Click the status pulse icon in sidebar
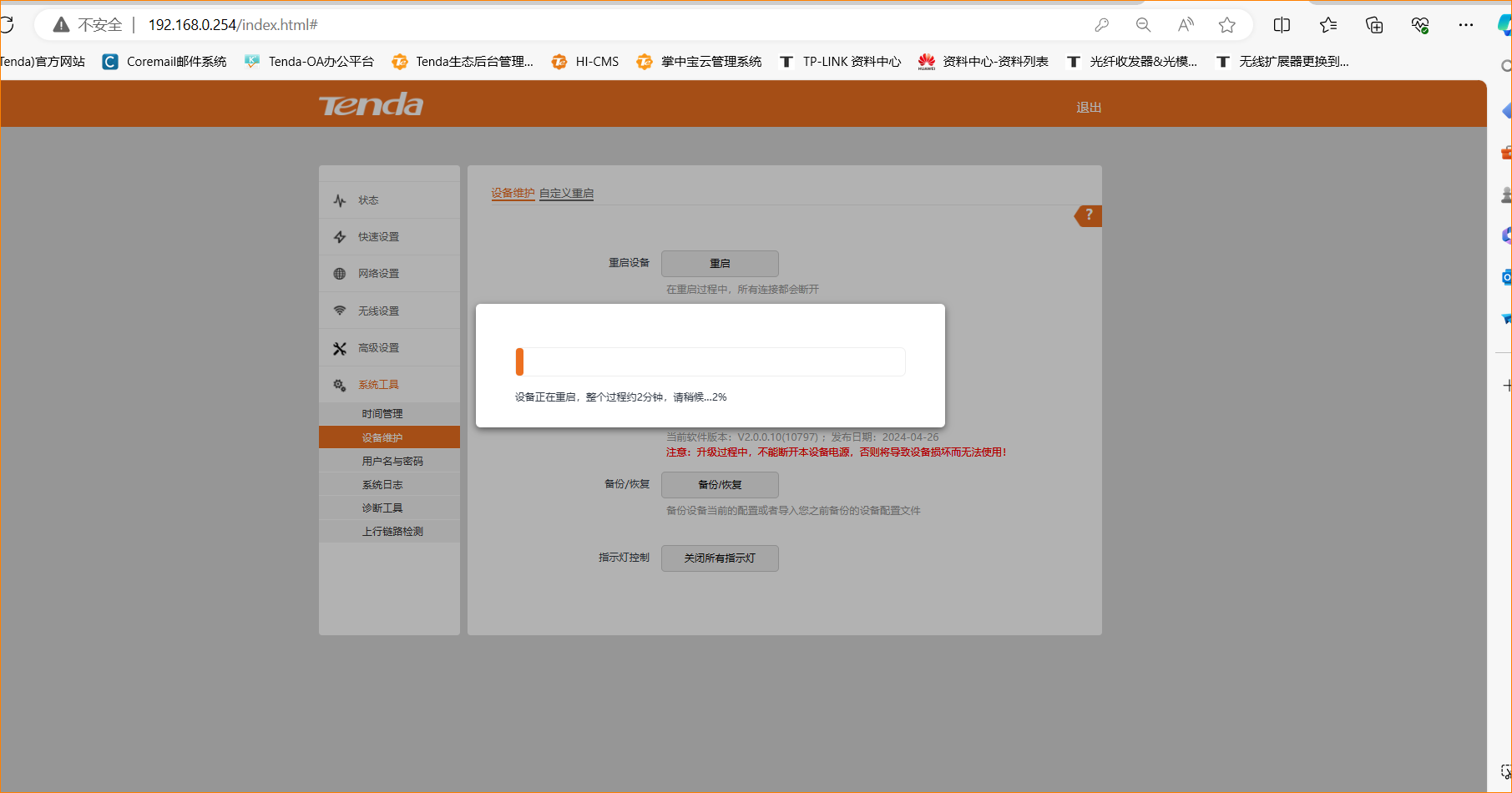The width and height of the screenshot is (1512, 793). pyautogui.click(x=340, y=200)
